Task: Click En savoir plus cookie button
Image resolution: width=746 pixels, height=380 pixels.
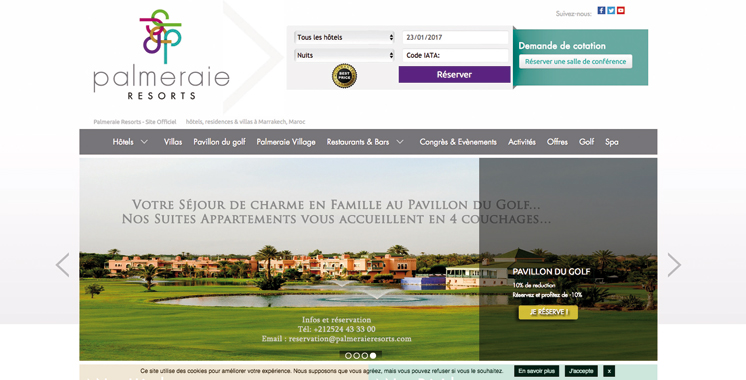Action: click(536, 371)
